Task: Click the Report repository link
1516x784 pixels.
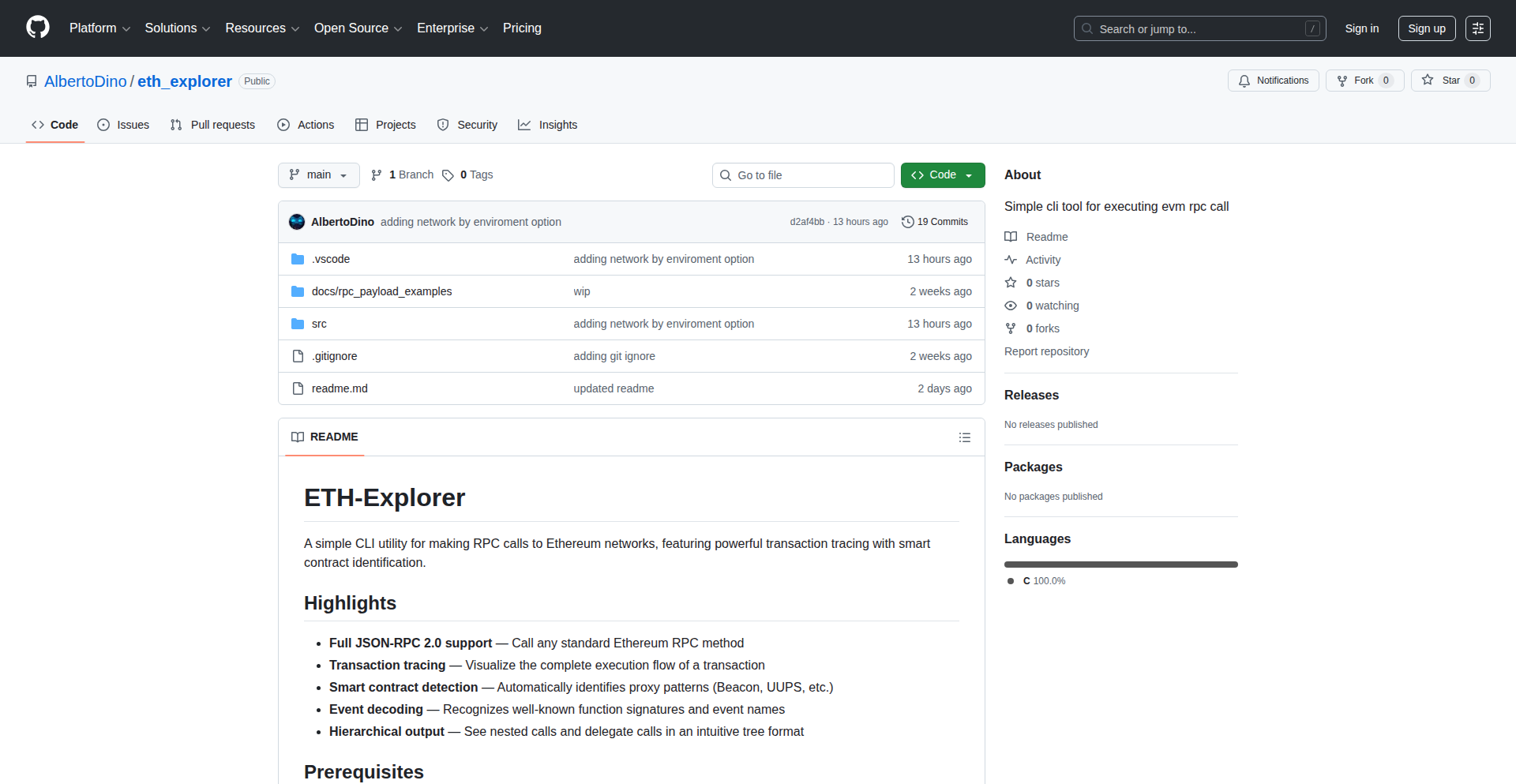Action: tap(1046, 351)
